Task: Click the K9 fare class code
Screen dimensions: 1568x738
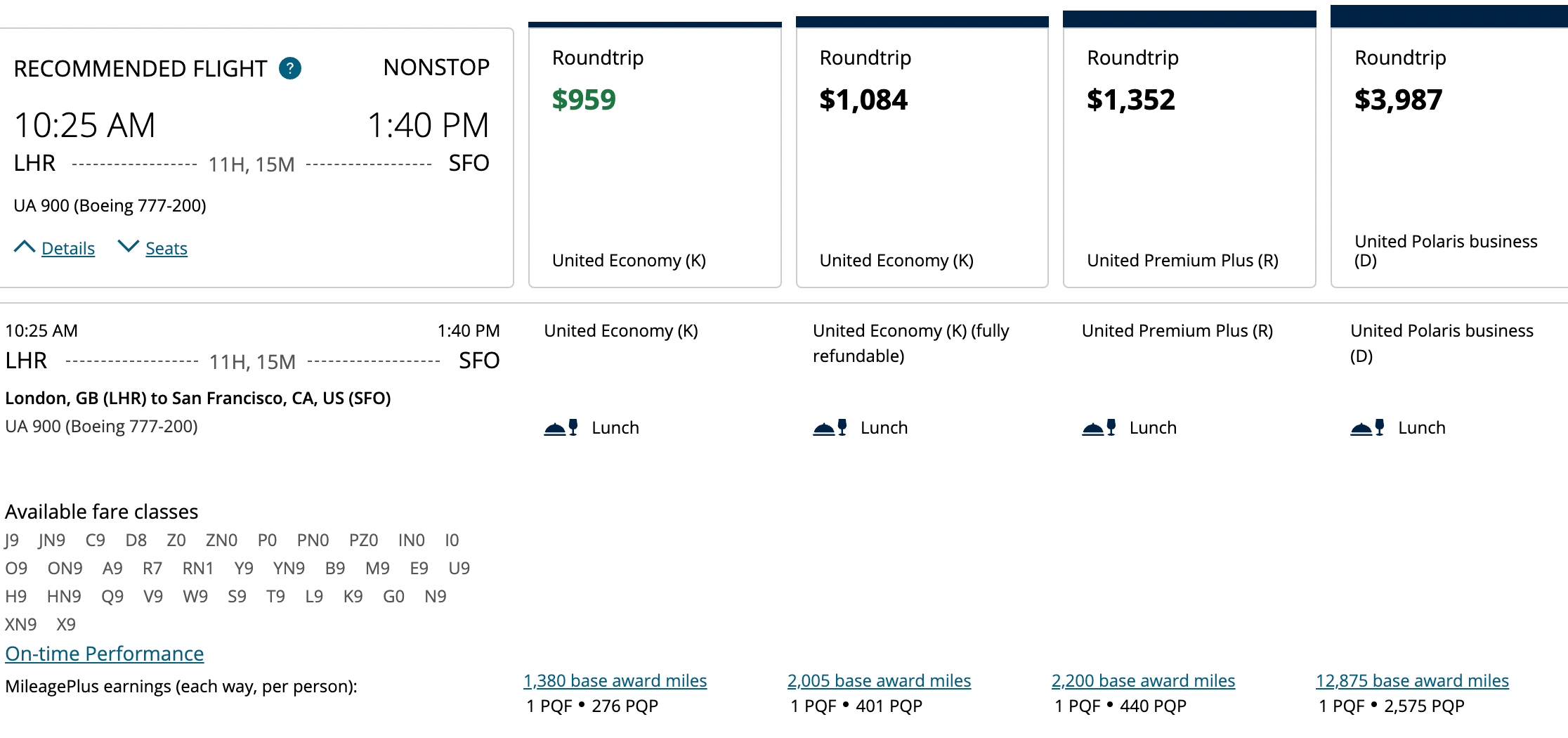Action: click(353, 596)
